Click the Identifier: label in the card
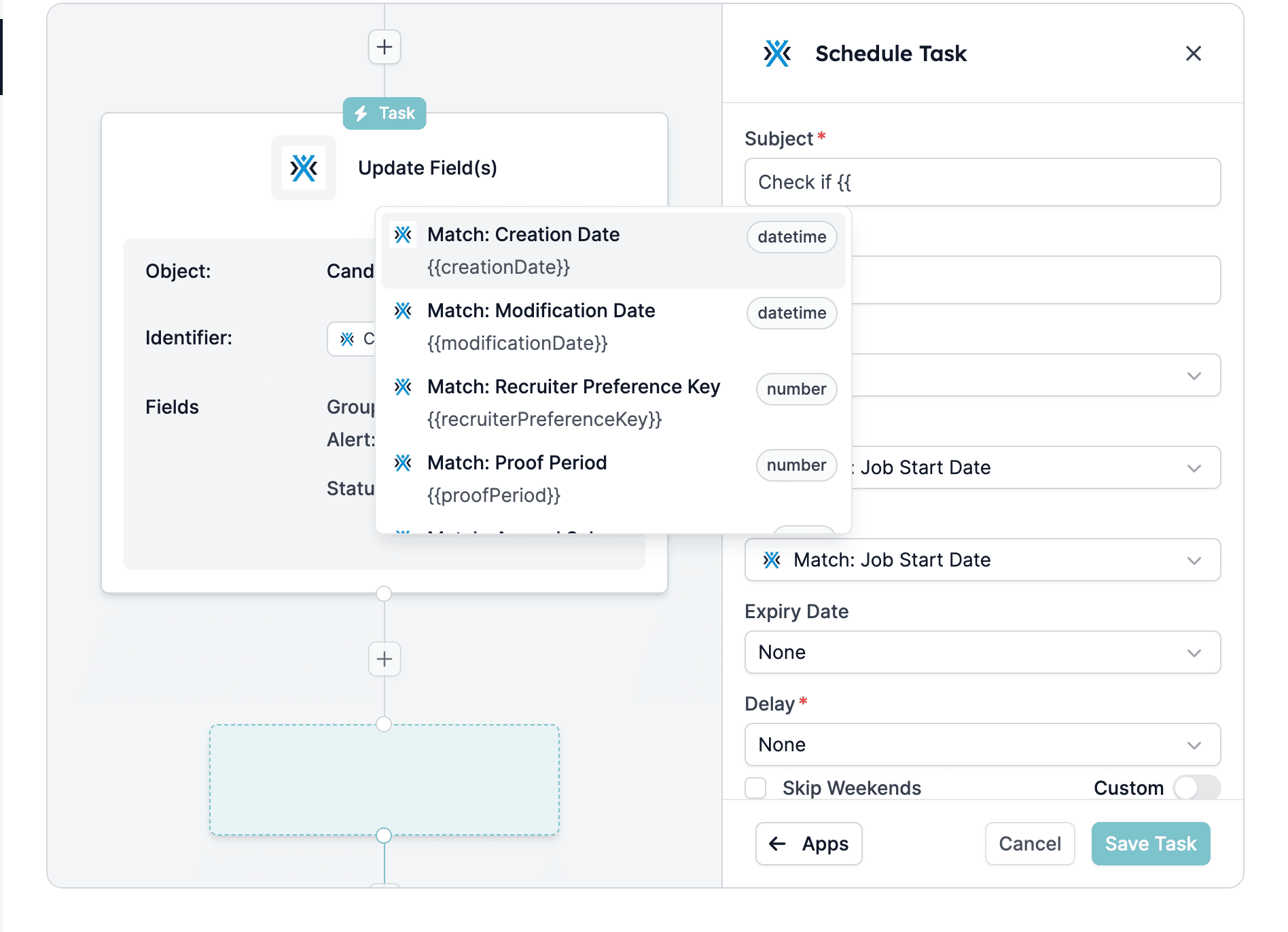The width and height of the screenshot is (1288, 932). 189,338
